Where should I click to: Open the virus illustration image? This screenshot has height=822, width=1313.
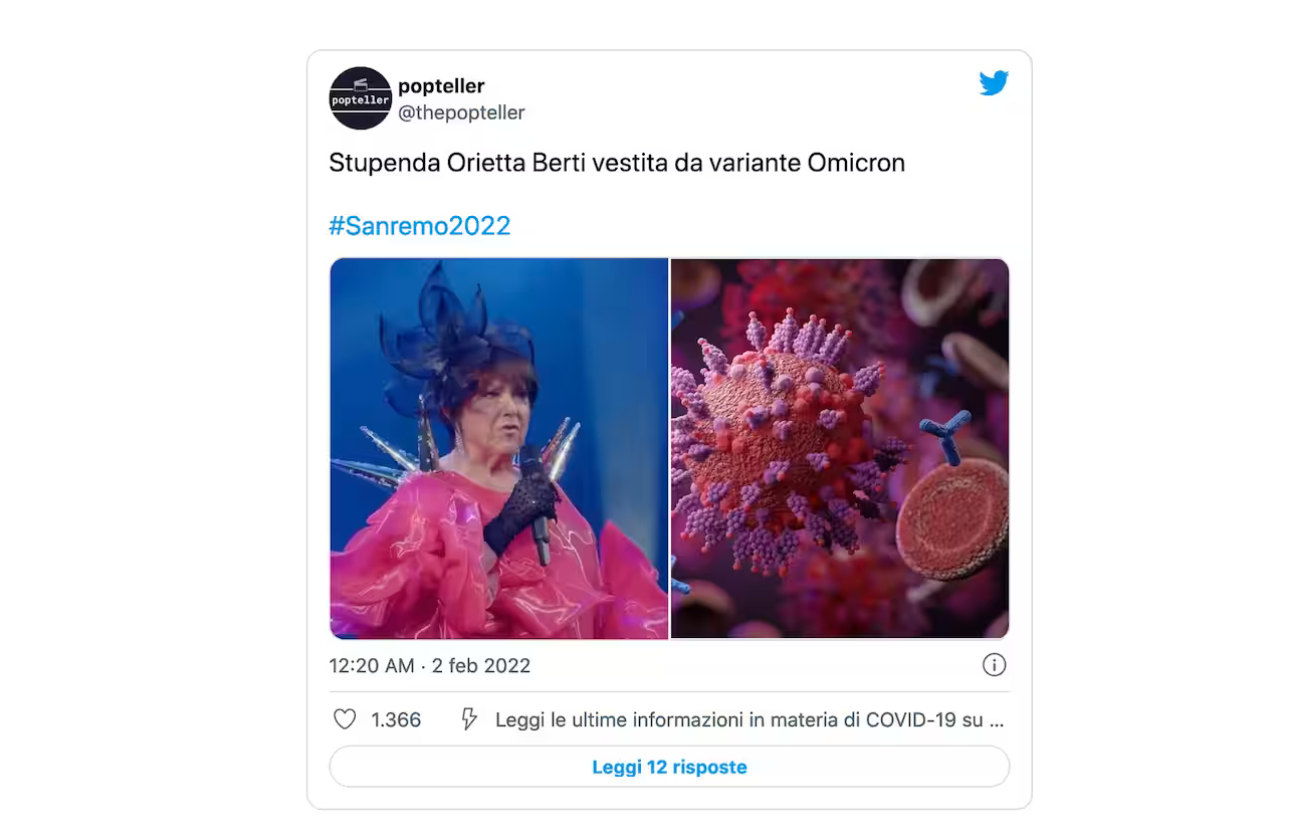tap(840, 448)
